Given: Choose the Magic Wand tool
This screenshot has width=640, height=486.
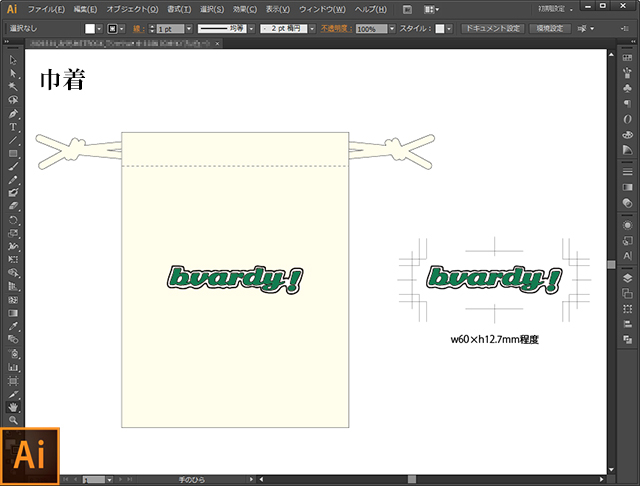Looking at the screenshot, I should (13, 87).
